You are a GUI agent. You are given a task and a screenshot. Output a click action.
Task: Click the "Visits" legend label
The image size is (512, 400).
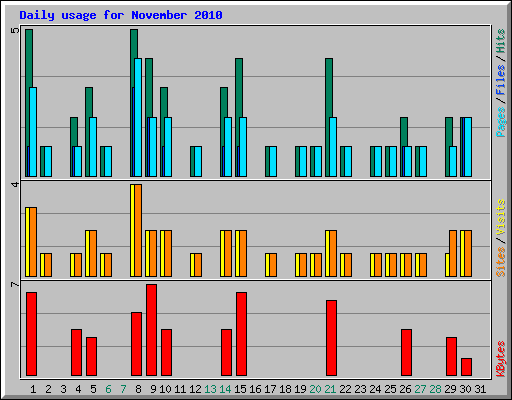[x=500, y=218]
